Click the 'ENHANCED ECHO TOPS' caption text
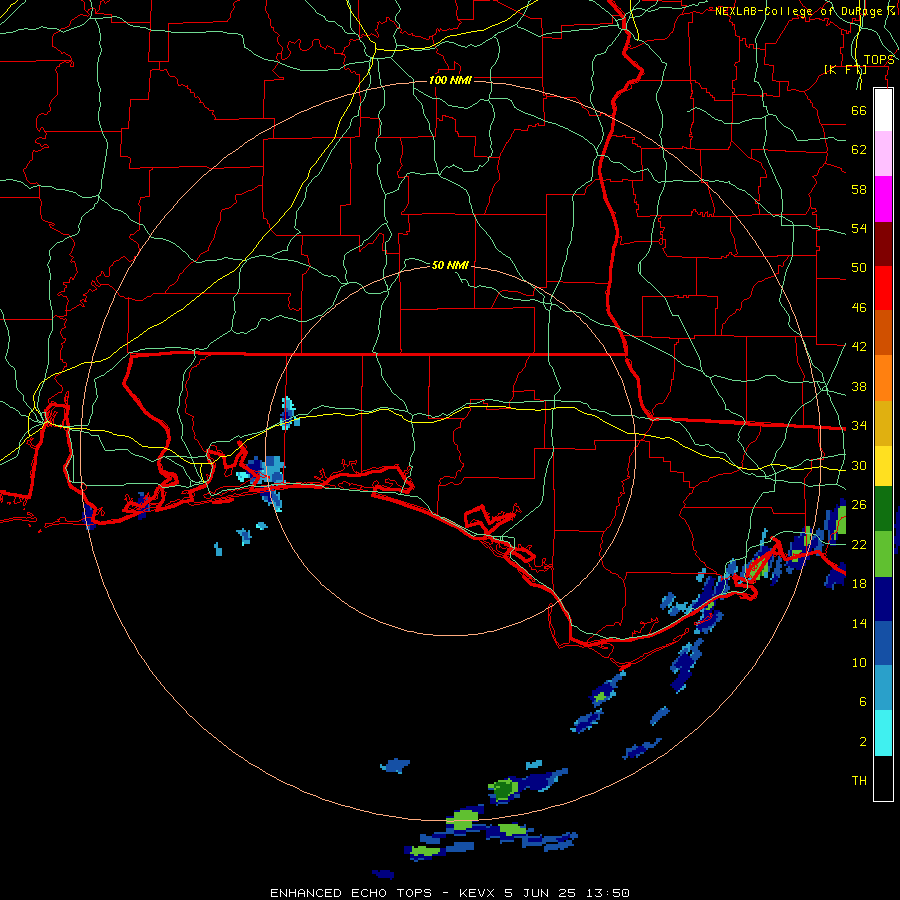 (x=351, y=893)
